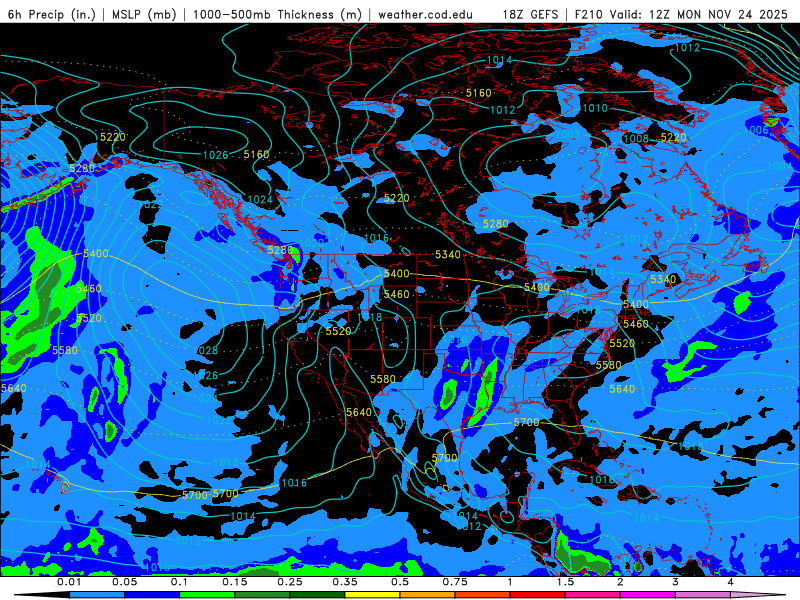Click the 0.01 legend scale value
800x600 pixels.
pos(69,582)
